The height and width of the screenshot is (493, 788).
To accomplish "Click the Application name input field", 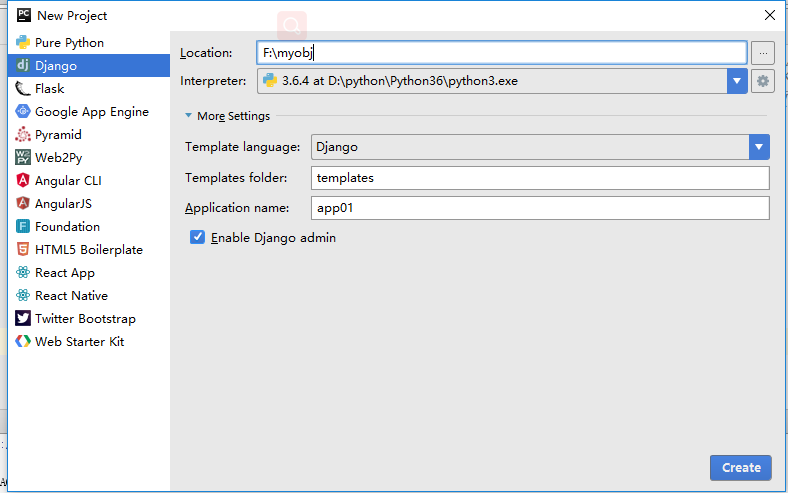I will click(x=540, y=208).
